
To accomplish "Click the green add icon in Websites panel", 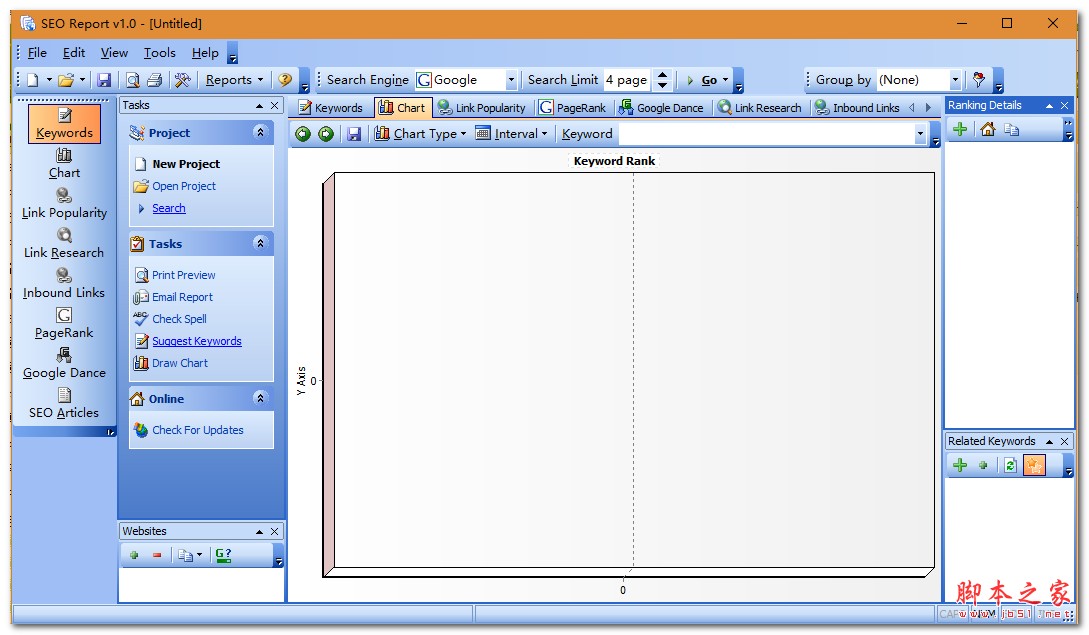I will (134, 554).
